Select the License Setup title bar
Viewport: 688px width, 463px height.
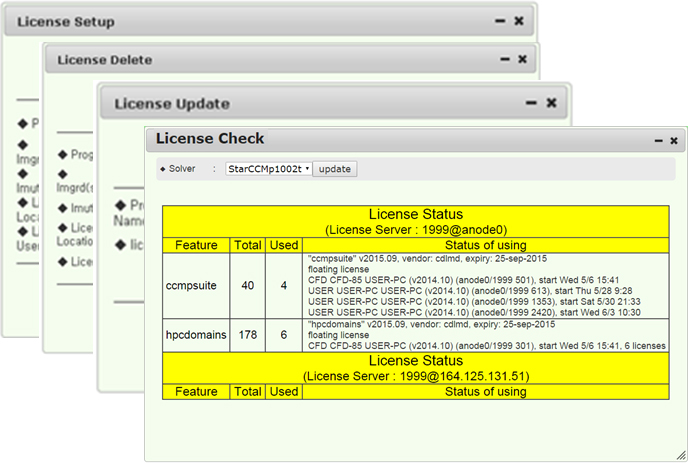[269, 21]
